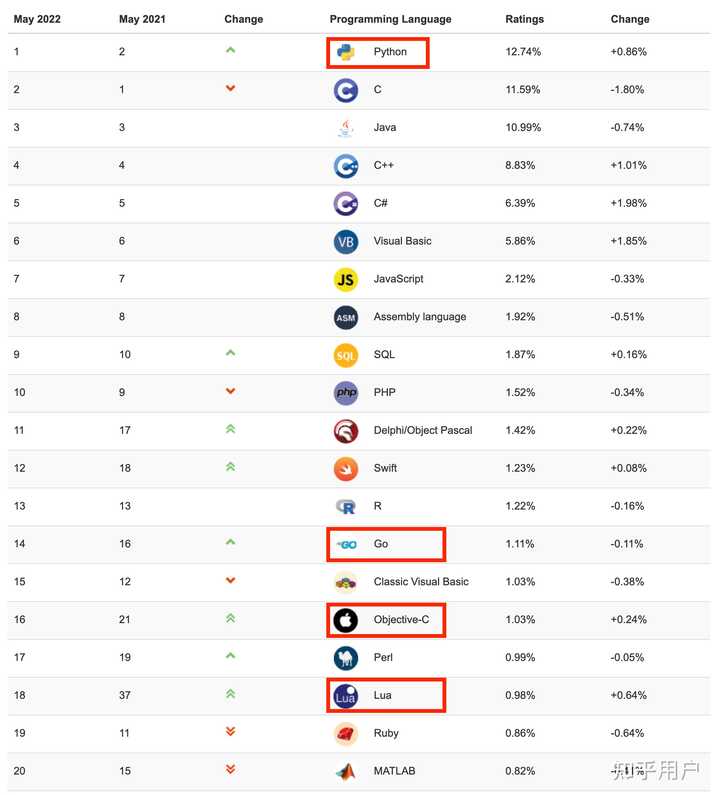Click the orange Swift bird icon

(x=346, y=468)
